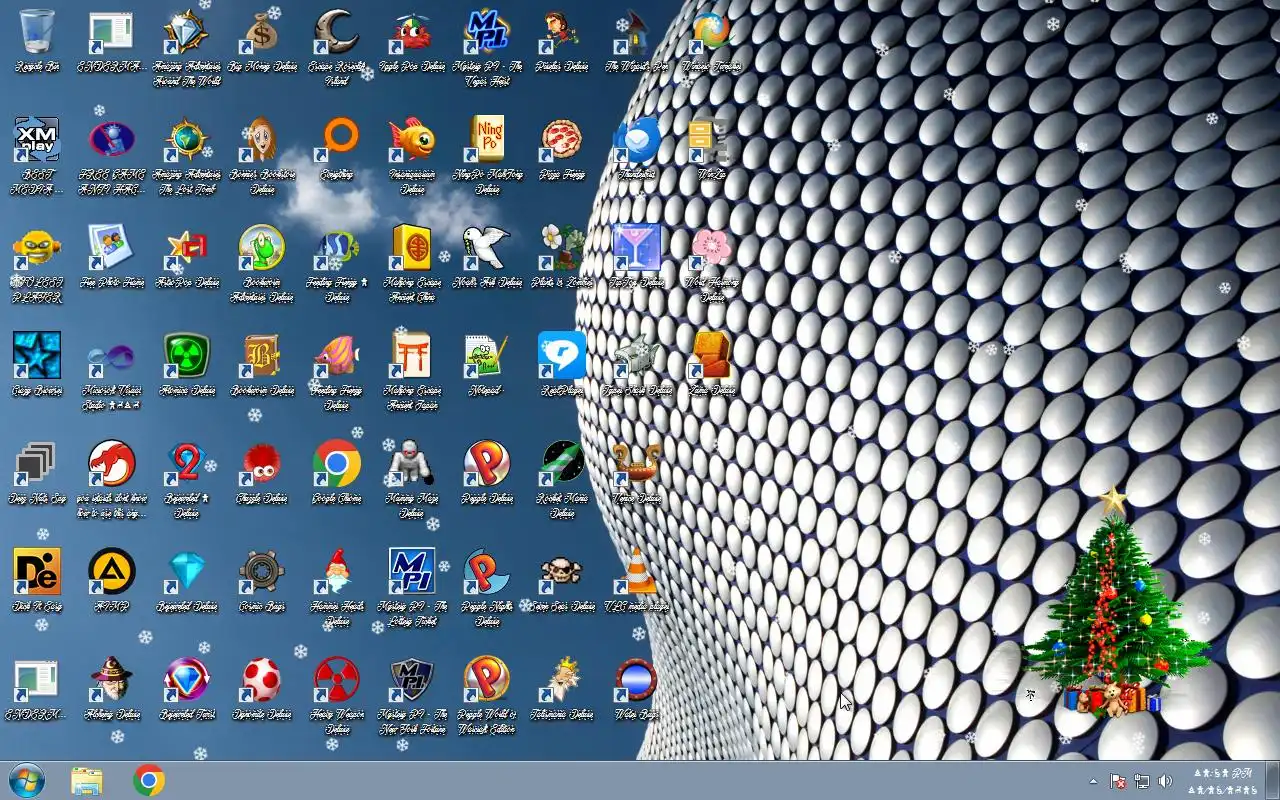Launch Astro Pop Deluxe star icon

click(187, 248)
